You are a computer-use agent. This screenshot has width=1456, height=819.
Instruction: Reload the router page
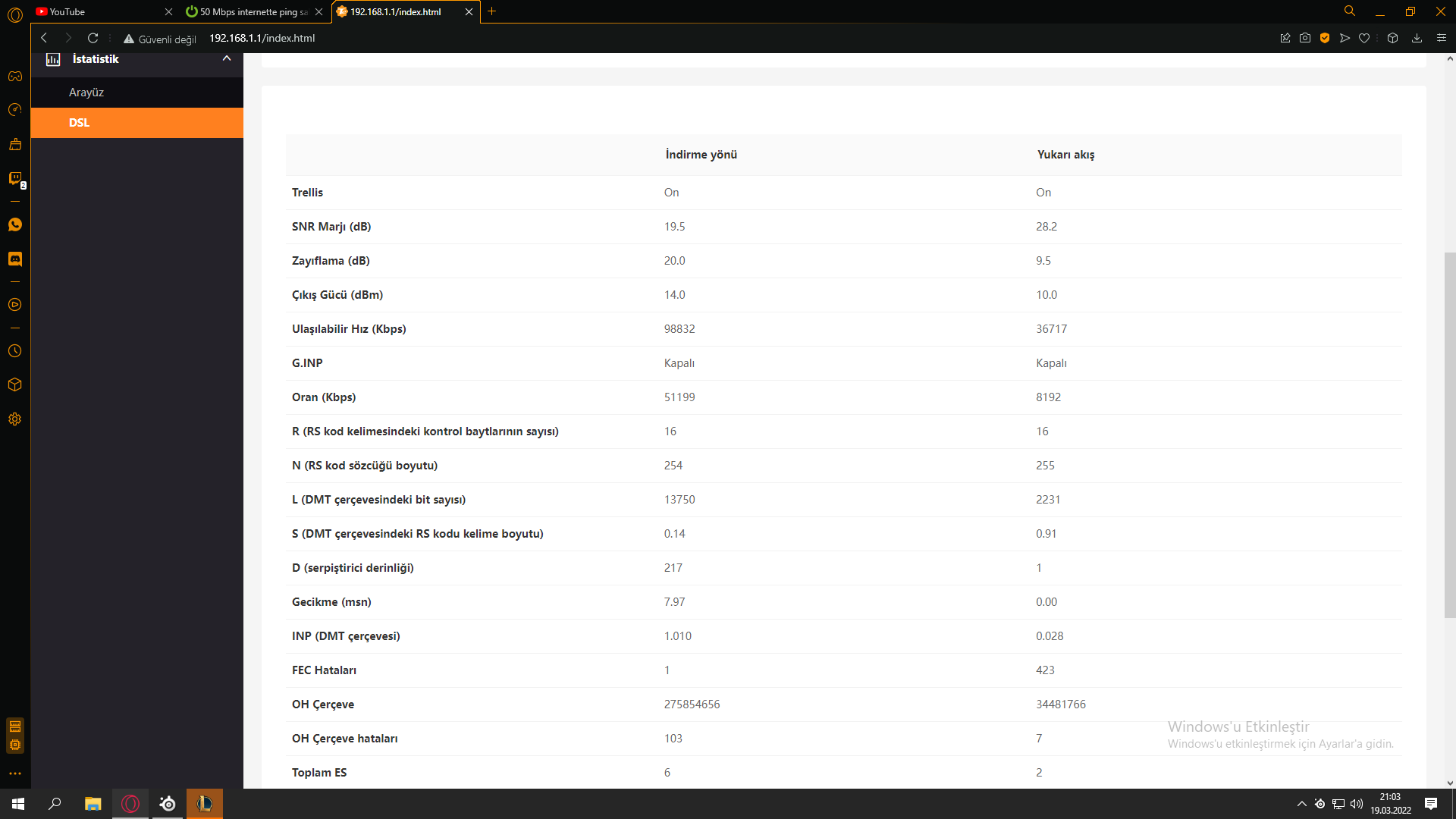[93, 38]
